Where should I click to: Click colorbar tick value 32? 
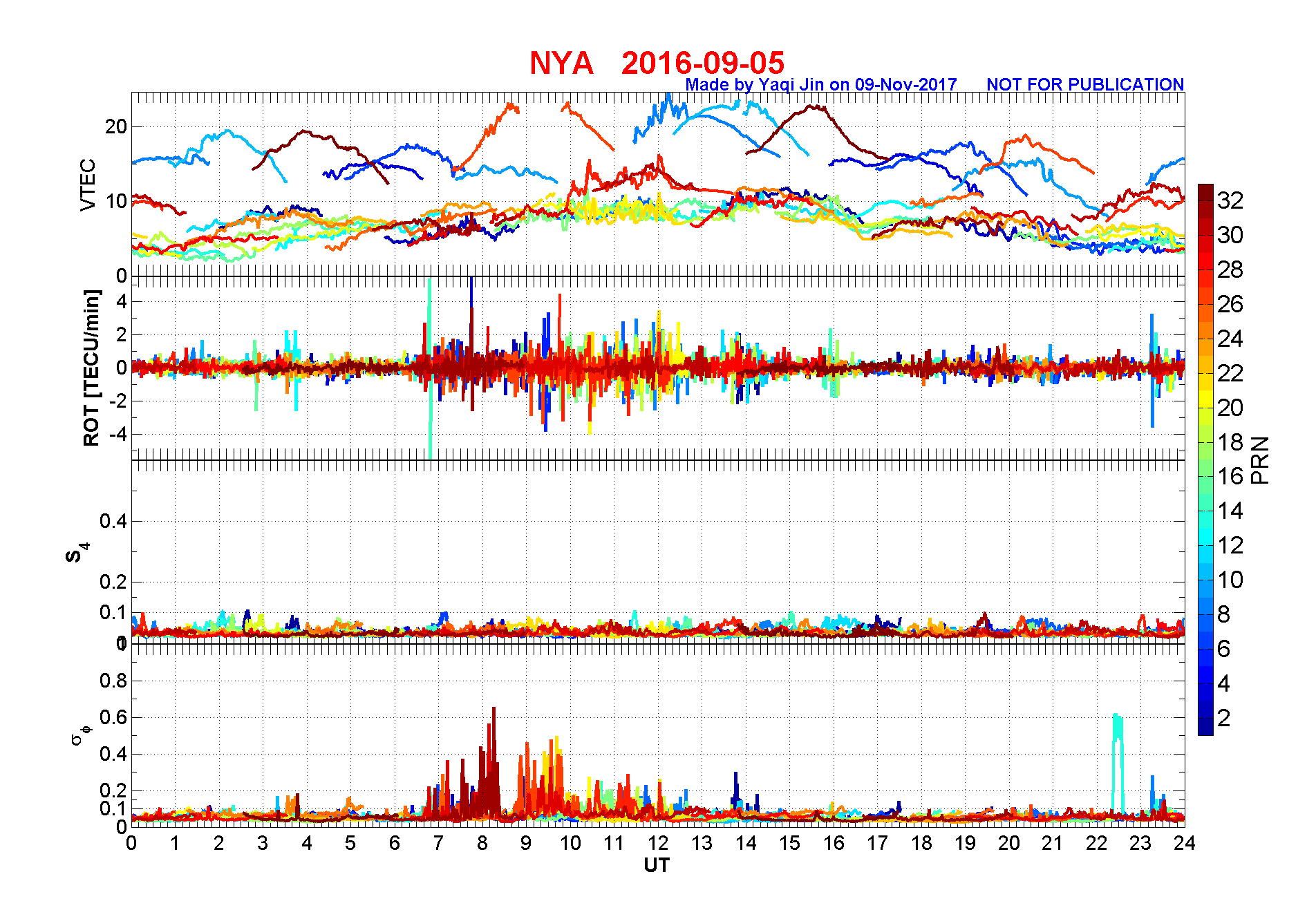(x=1230, y=200)
